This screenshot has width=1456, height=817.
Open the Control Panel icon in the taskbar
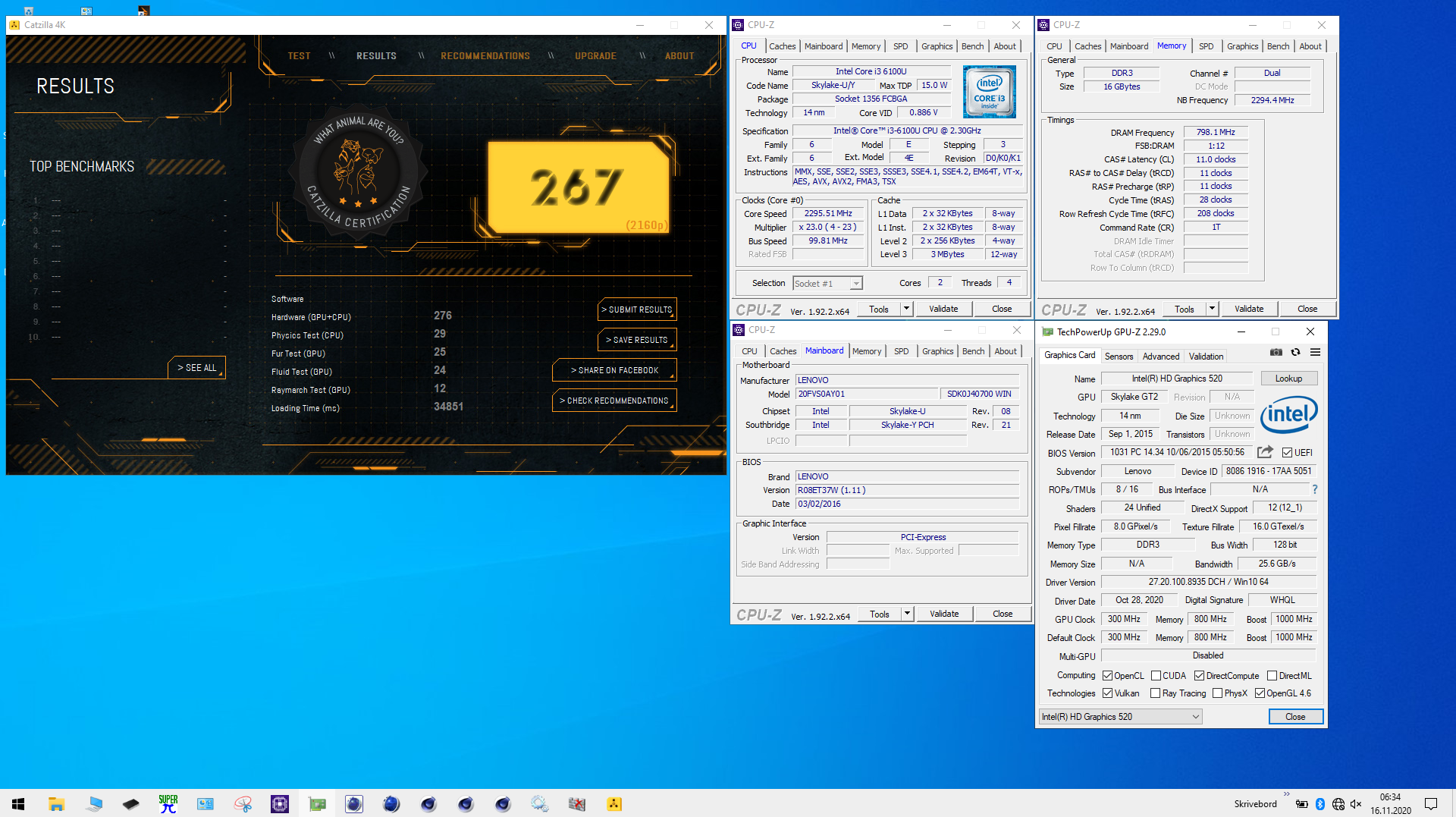pos(206,803)
